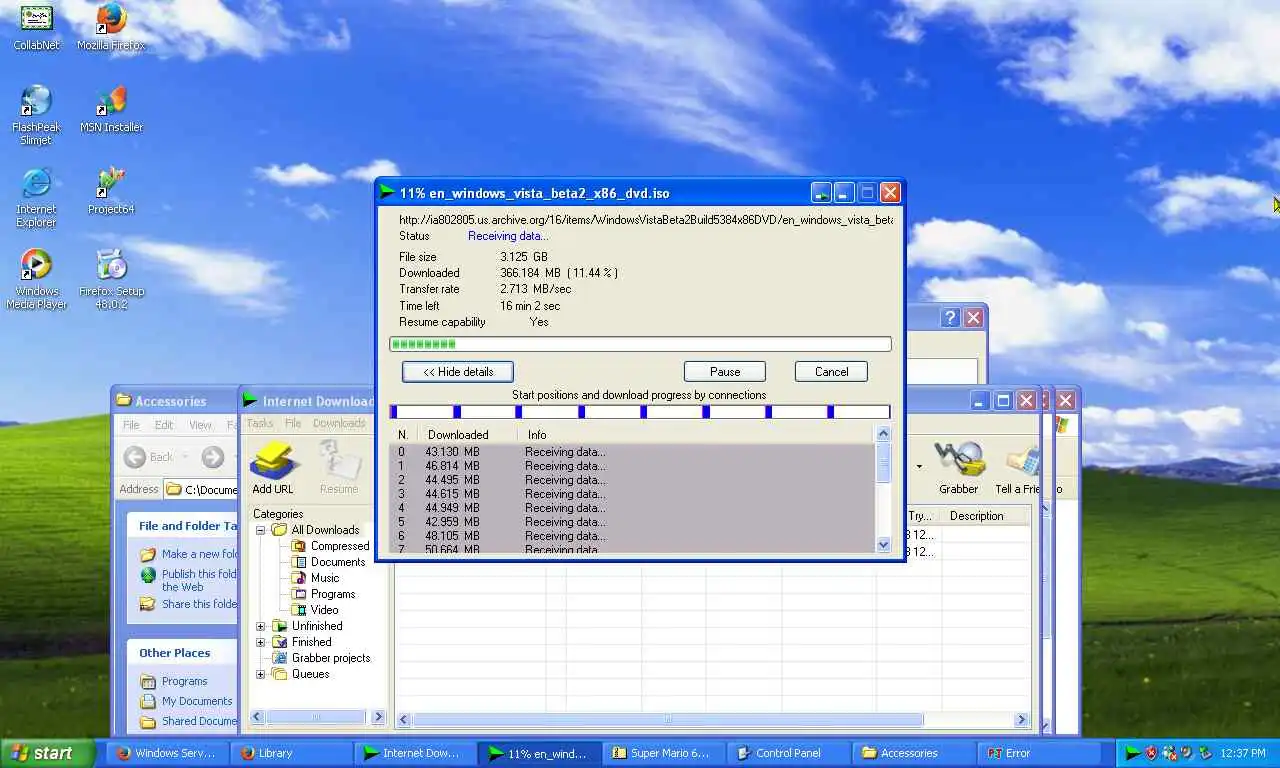Image resolution: width=1280 pixels, height=768 pixels.
Task: Click the Forward arrow in Accessories window
Action: [x=212, y=457]
